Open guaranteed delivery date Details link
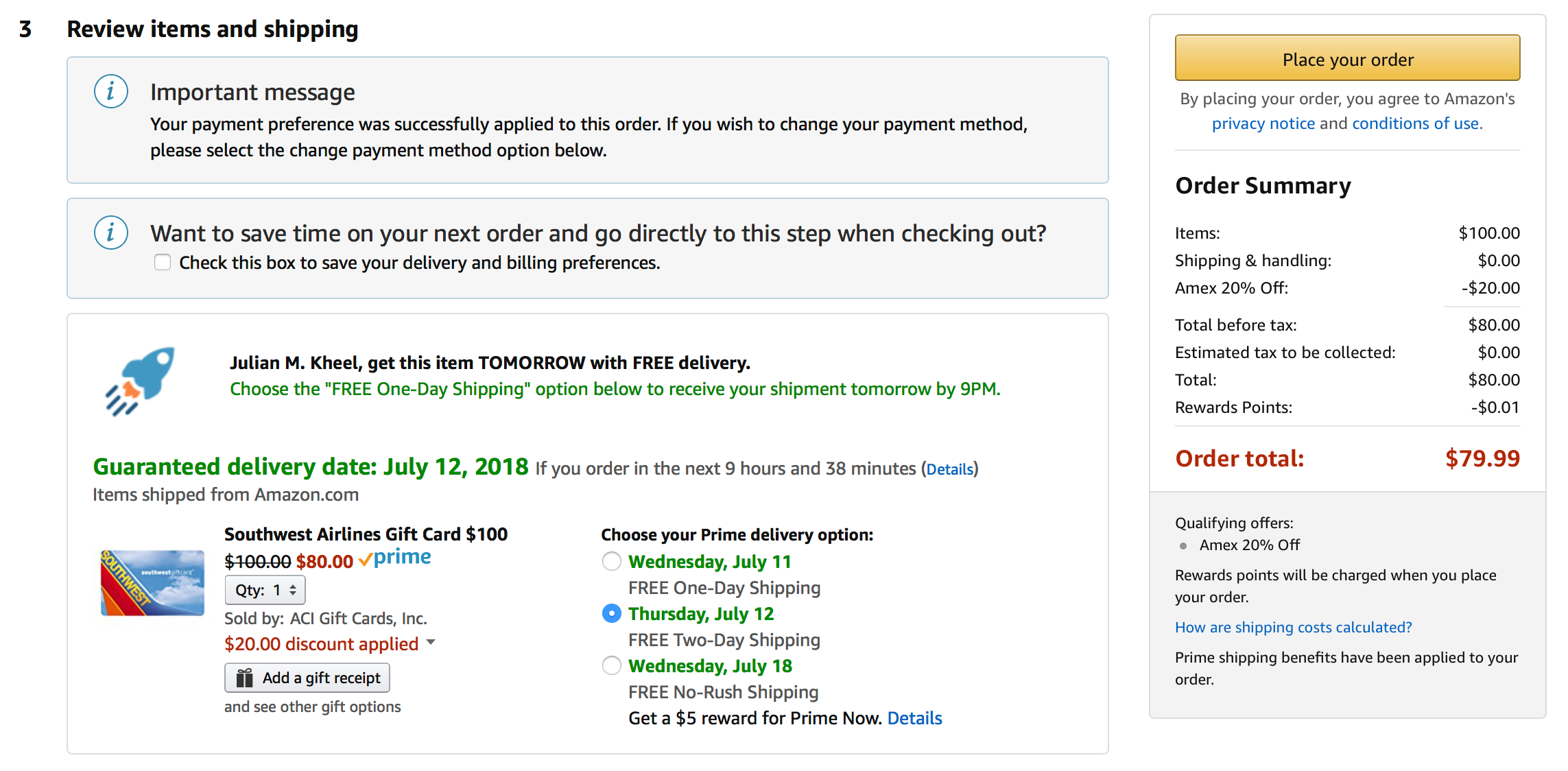This screenshot has width=1568, height=771. 950,469
